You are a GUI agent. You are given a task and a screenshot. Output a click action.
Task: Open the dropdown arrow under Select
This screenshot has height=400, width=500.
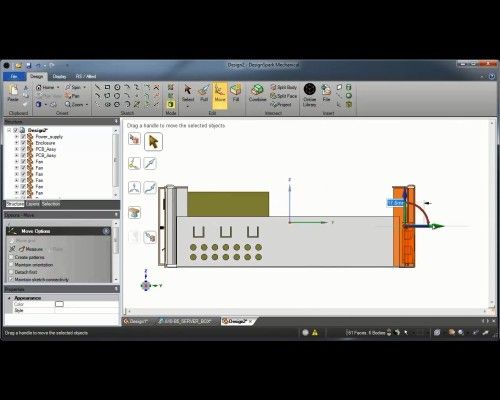pos(188,106)
